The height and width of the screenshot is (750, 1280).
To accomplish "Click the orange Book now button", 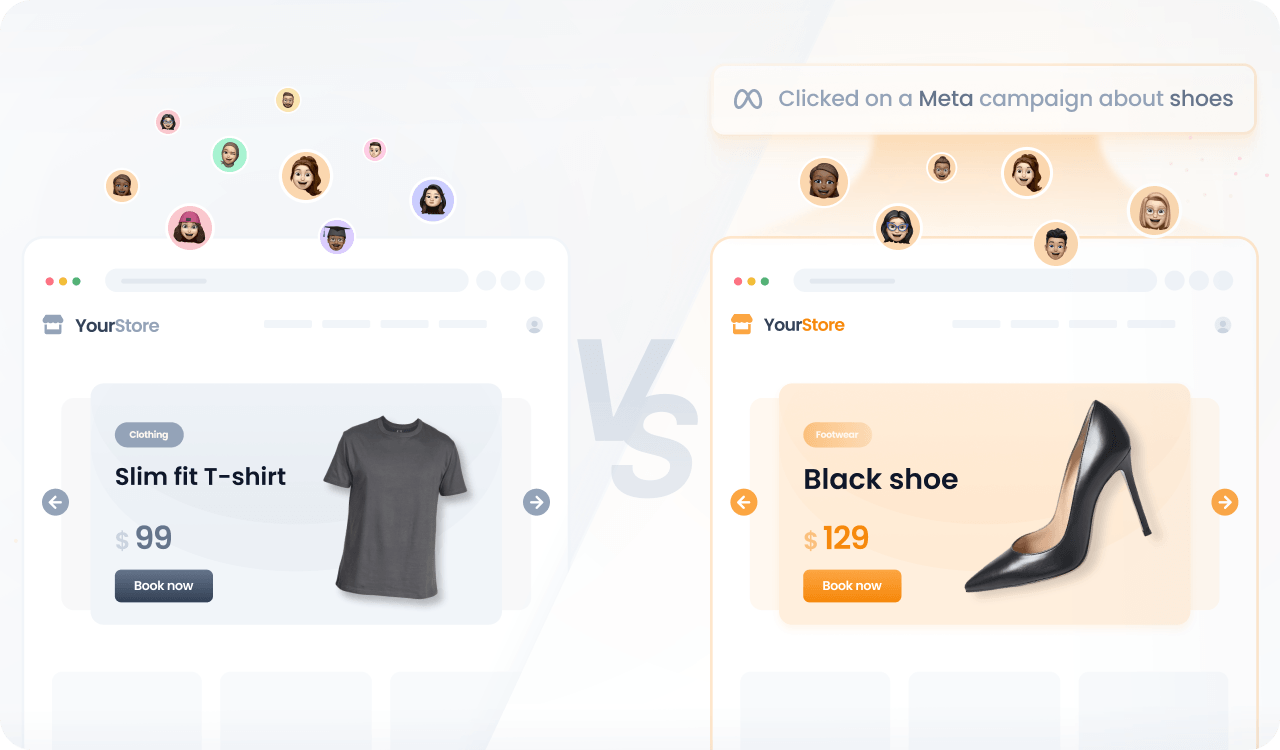I will 852,586.
